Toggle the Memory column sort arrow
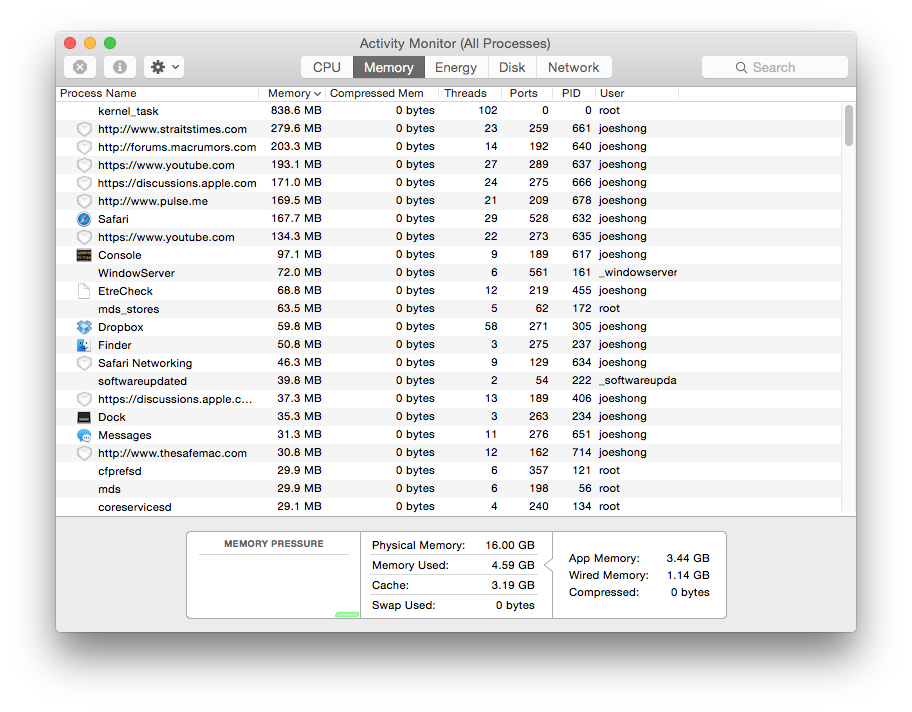Viewport: 912px width, 712px height. (318, 94)
